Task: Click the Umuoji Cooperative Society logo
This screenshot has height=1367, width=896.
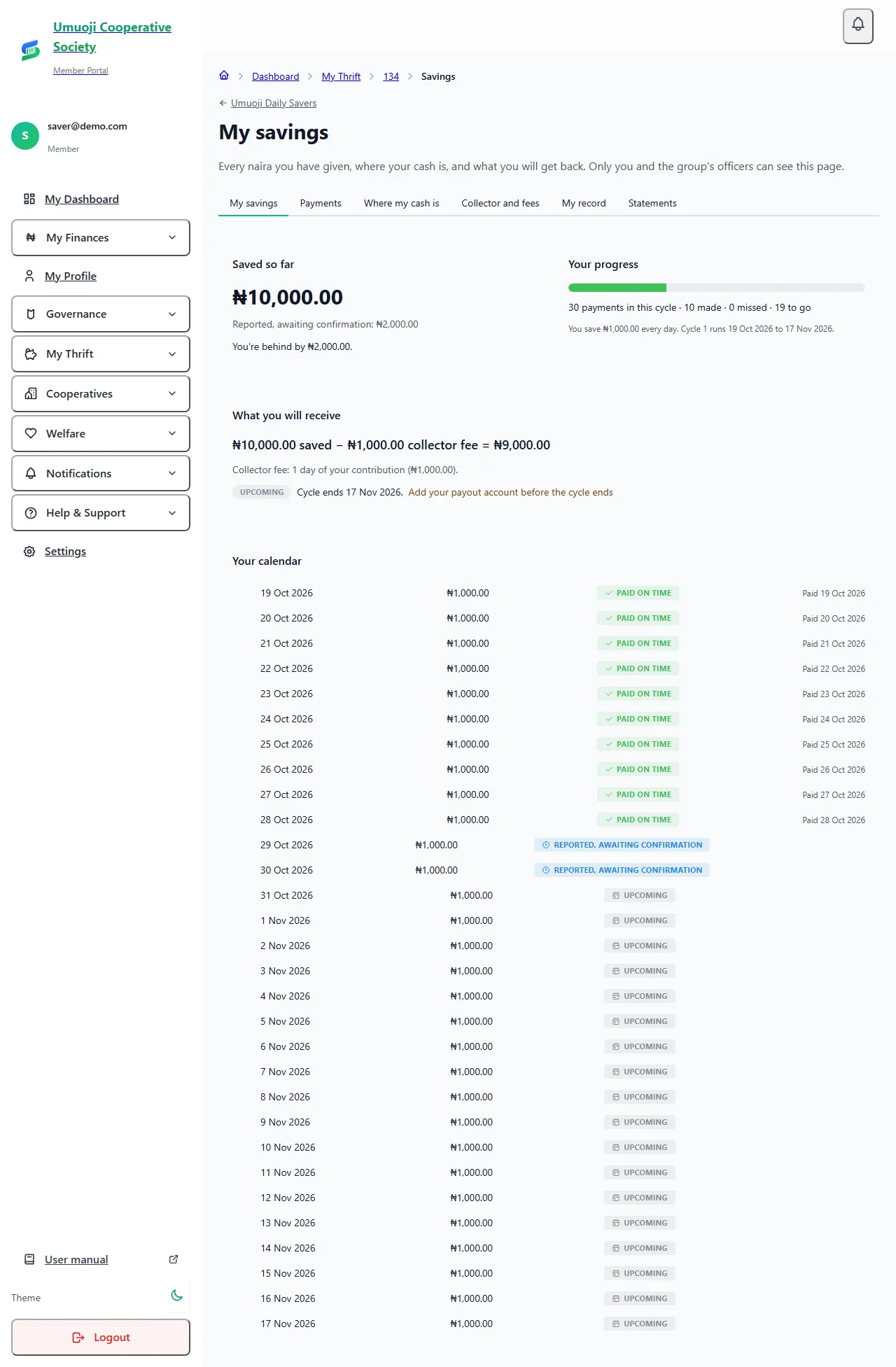Action: (30, 50)
